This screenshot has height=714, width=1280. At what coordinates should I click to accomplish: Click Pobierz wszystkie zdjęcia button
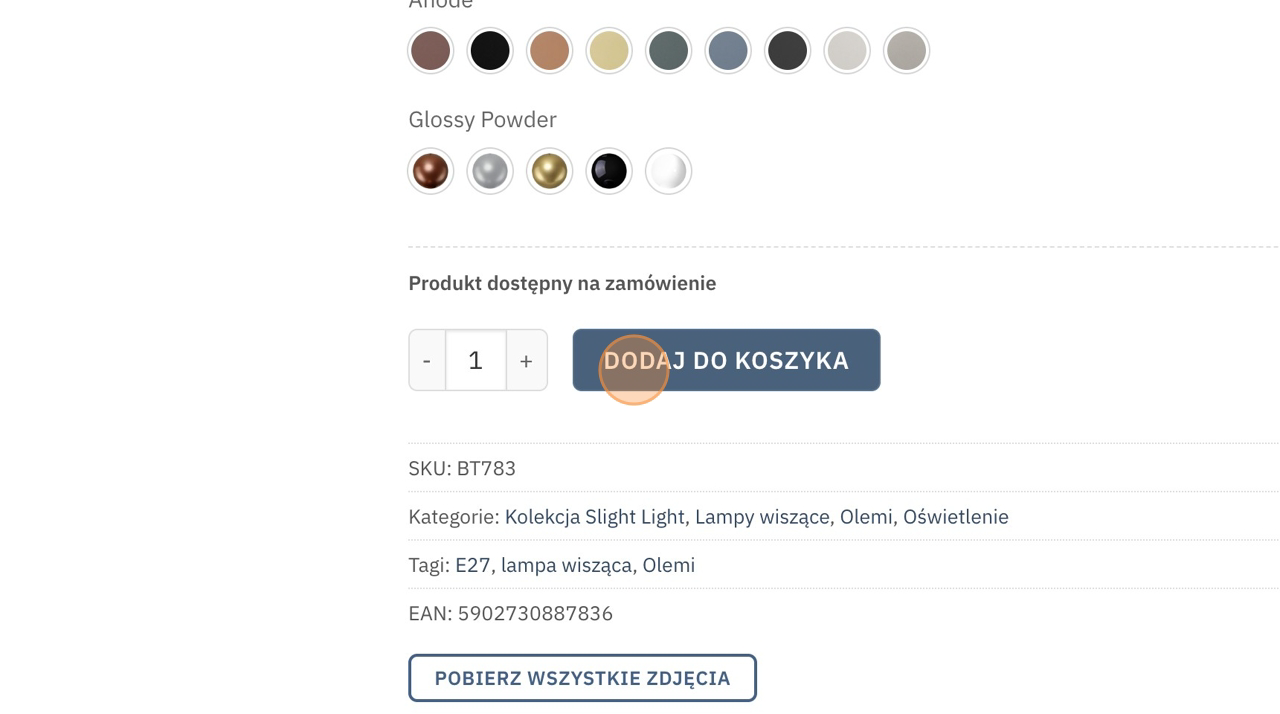coord(582,678)
